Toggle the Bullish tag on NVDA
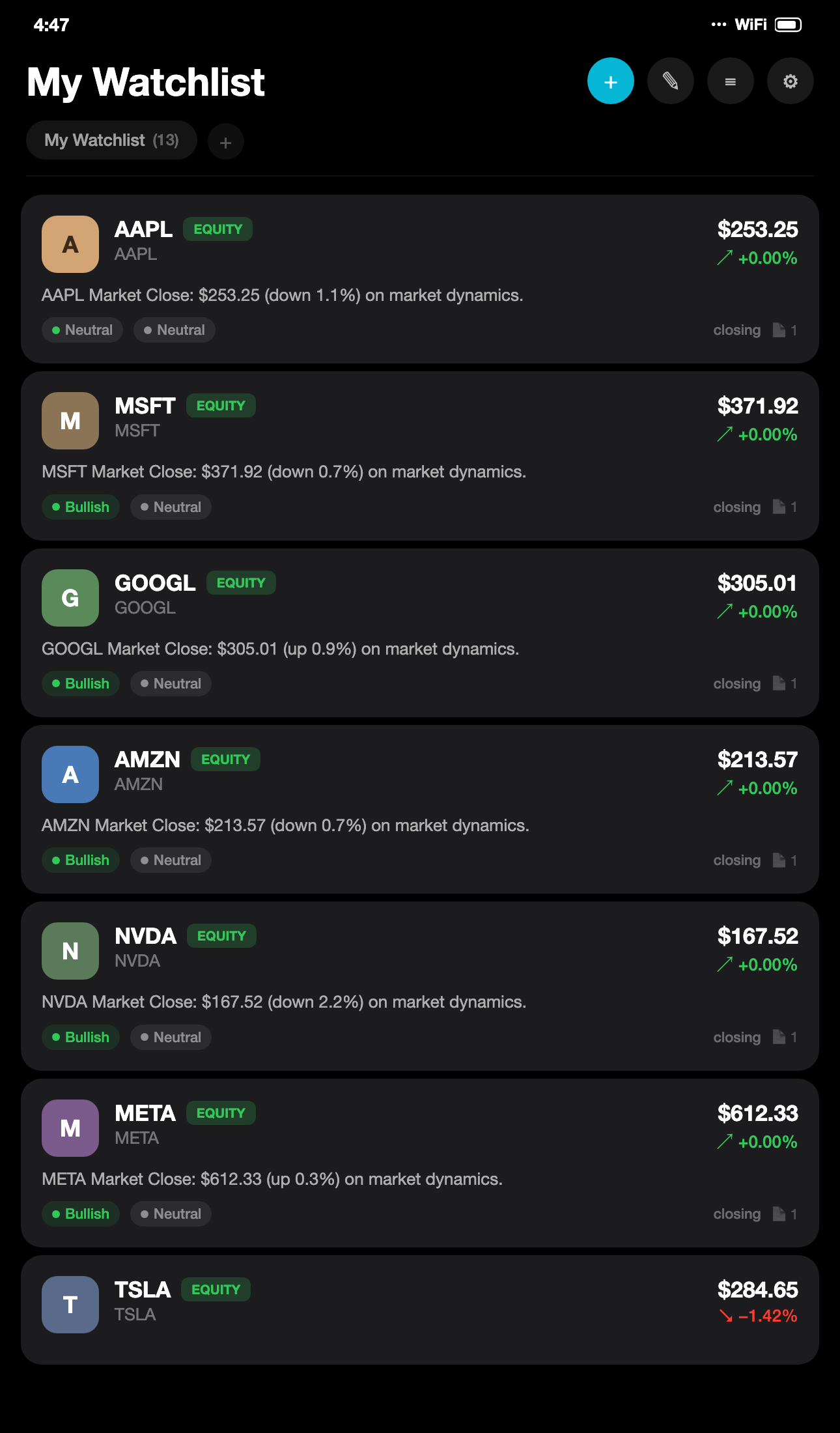840x1433 pixels. 80,1037
